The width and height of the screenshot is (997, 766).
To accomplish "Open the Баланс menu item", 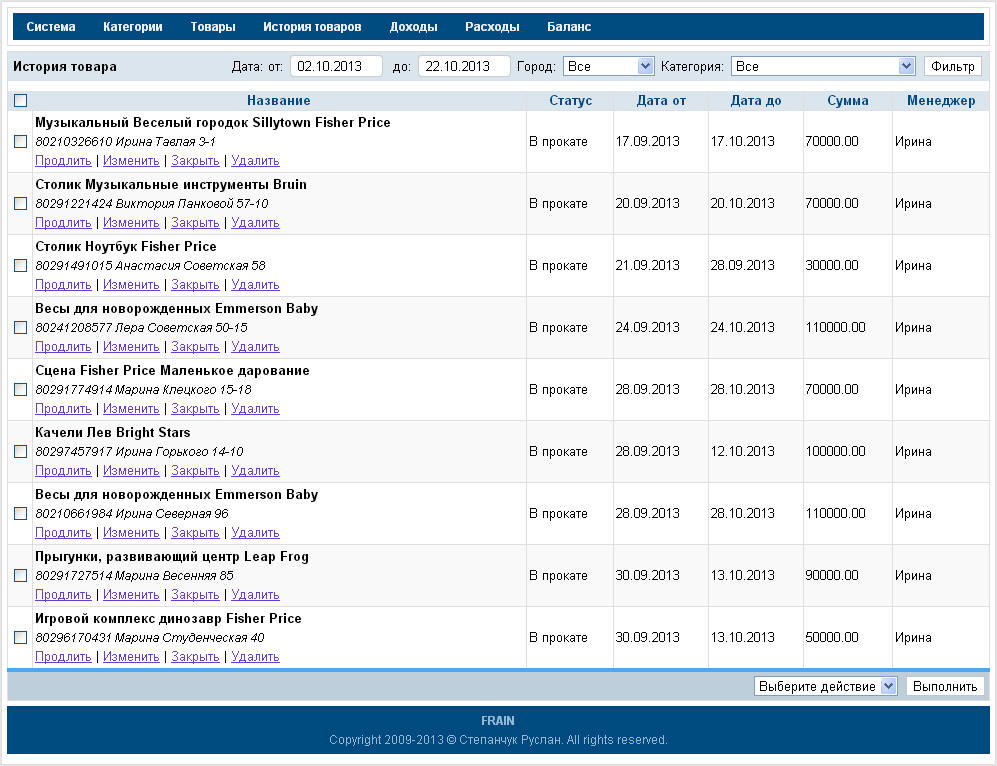I will point(569,27).
